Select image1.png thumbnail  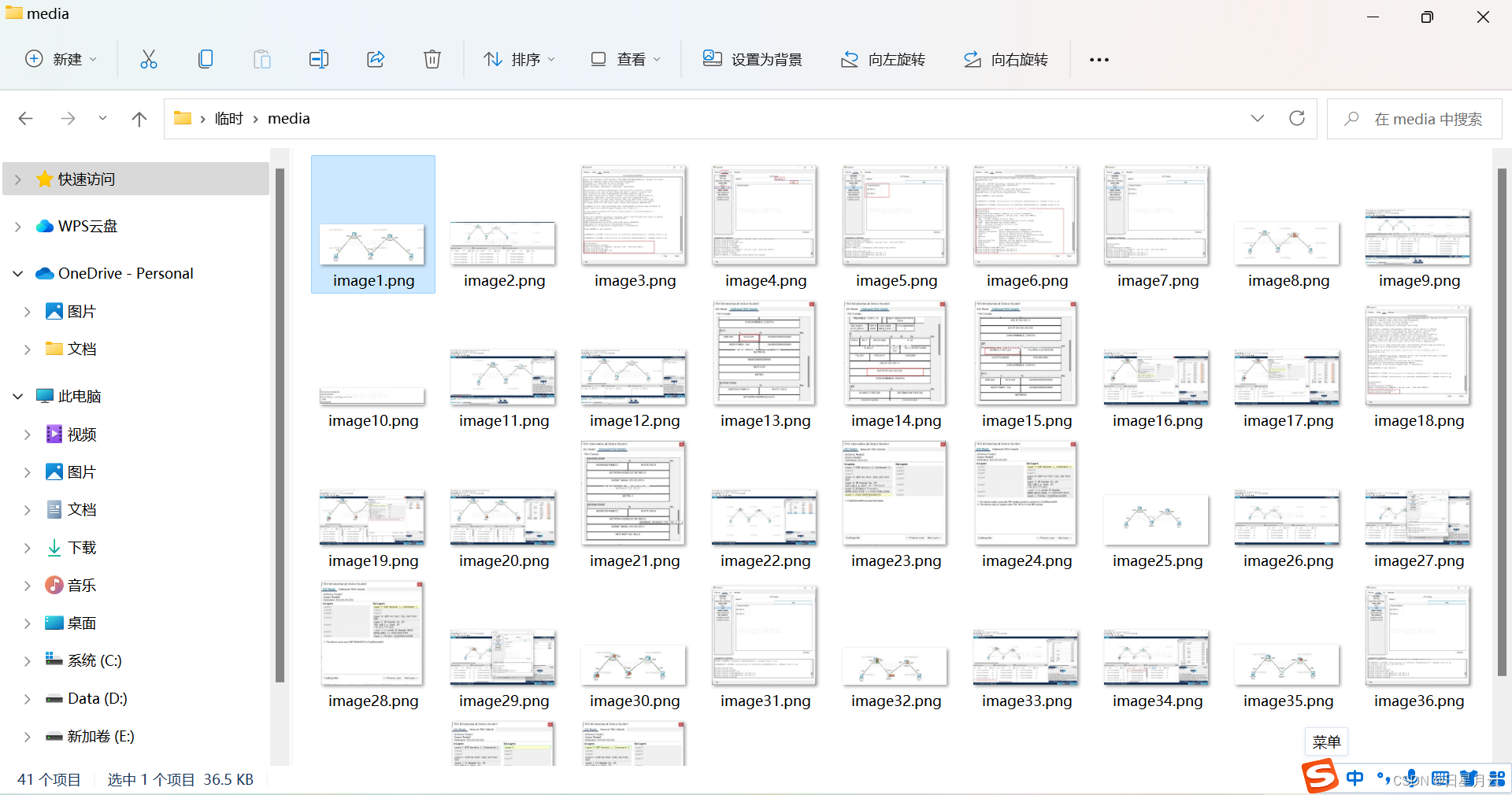[372, 245]
